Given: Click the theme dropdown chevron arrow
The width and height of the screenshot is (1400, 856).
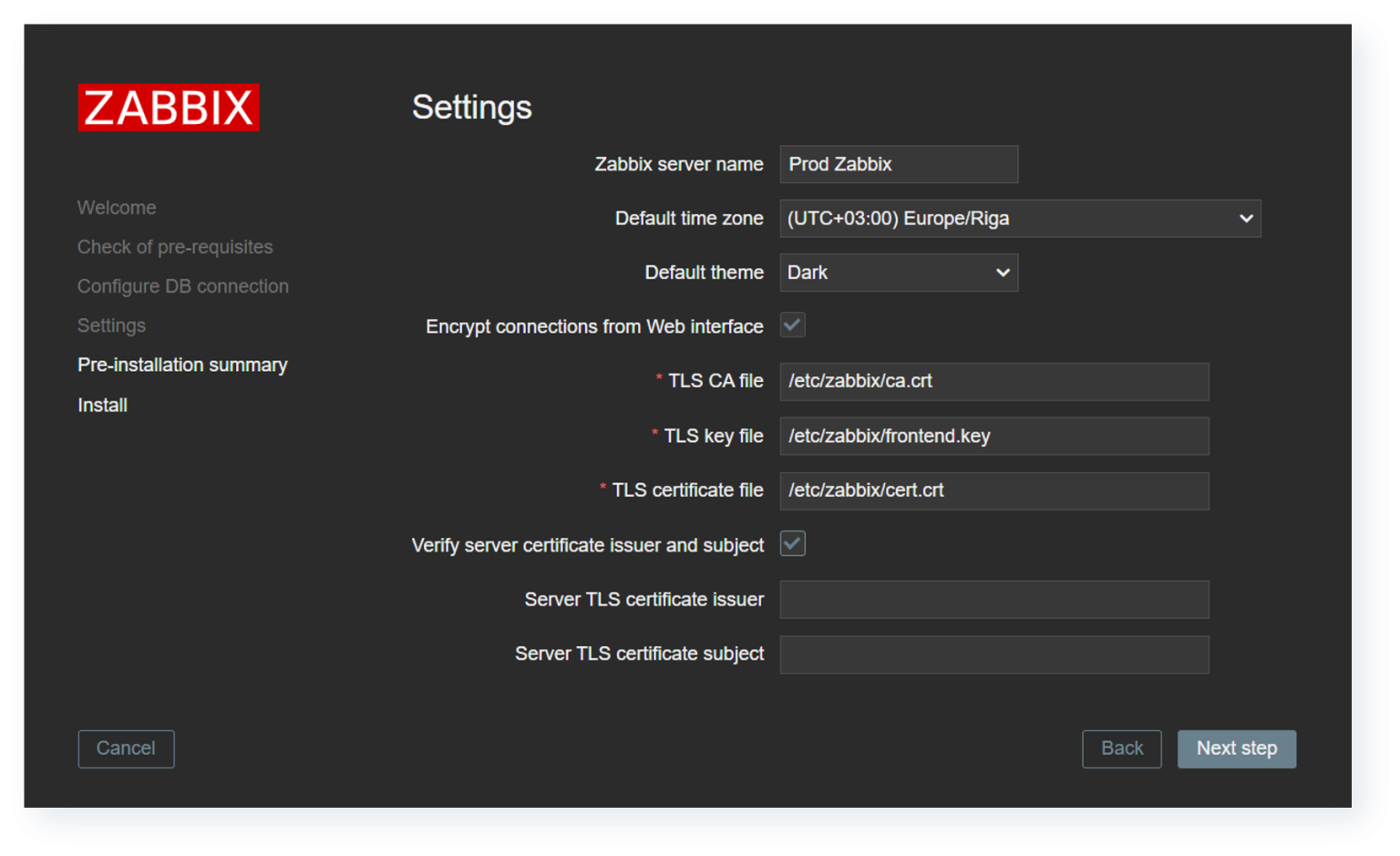Looking at the screenshot, I should click(1002, 272).
